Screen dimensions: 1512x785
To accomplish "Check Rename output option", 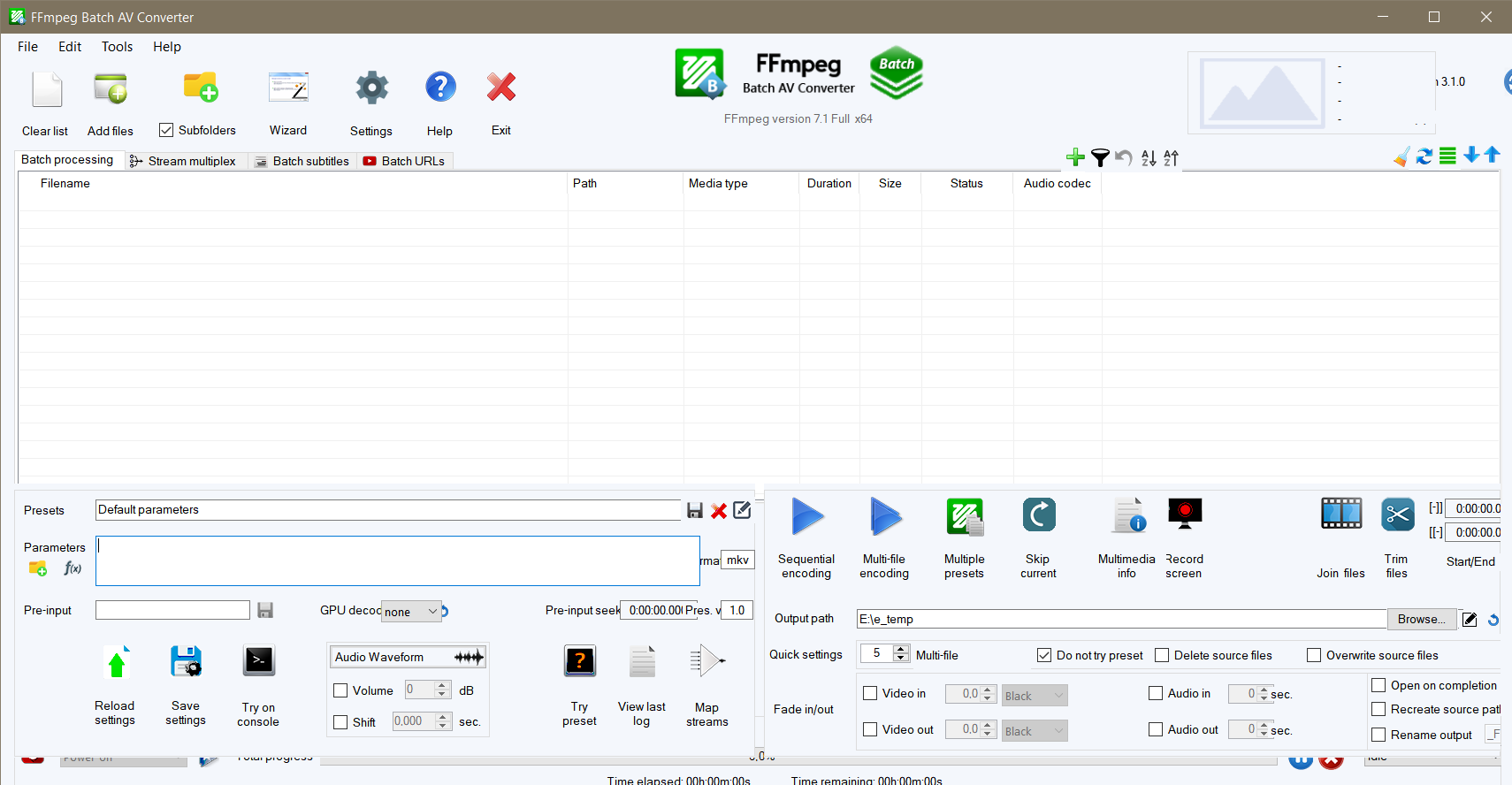I will pos(1378,735).
